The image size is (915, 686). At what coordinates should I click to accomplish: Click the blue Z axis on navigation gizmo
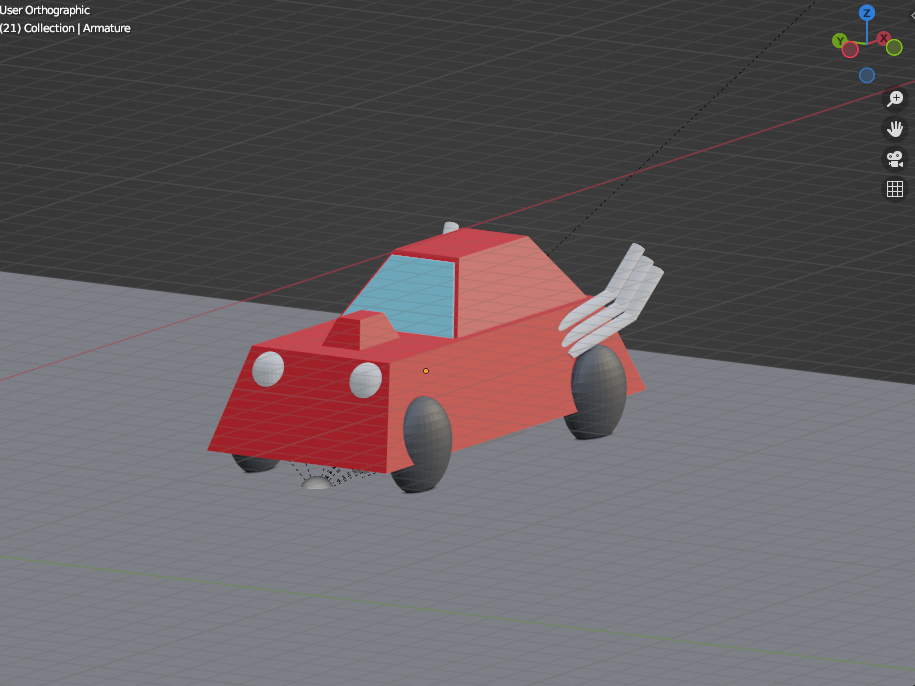point(867,13)
